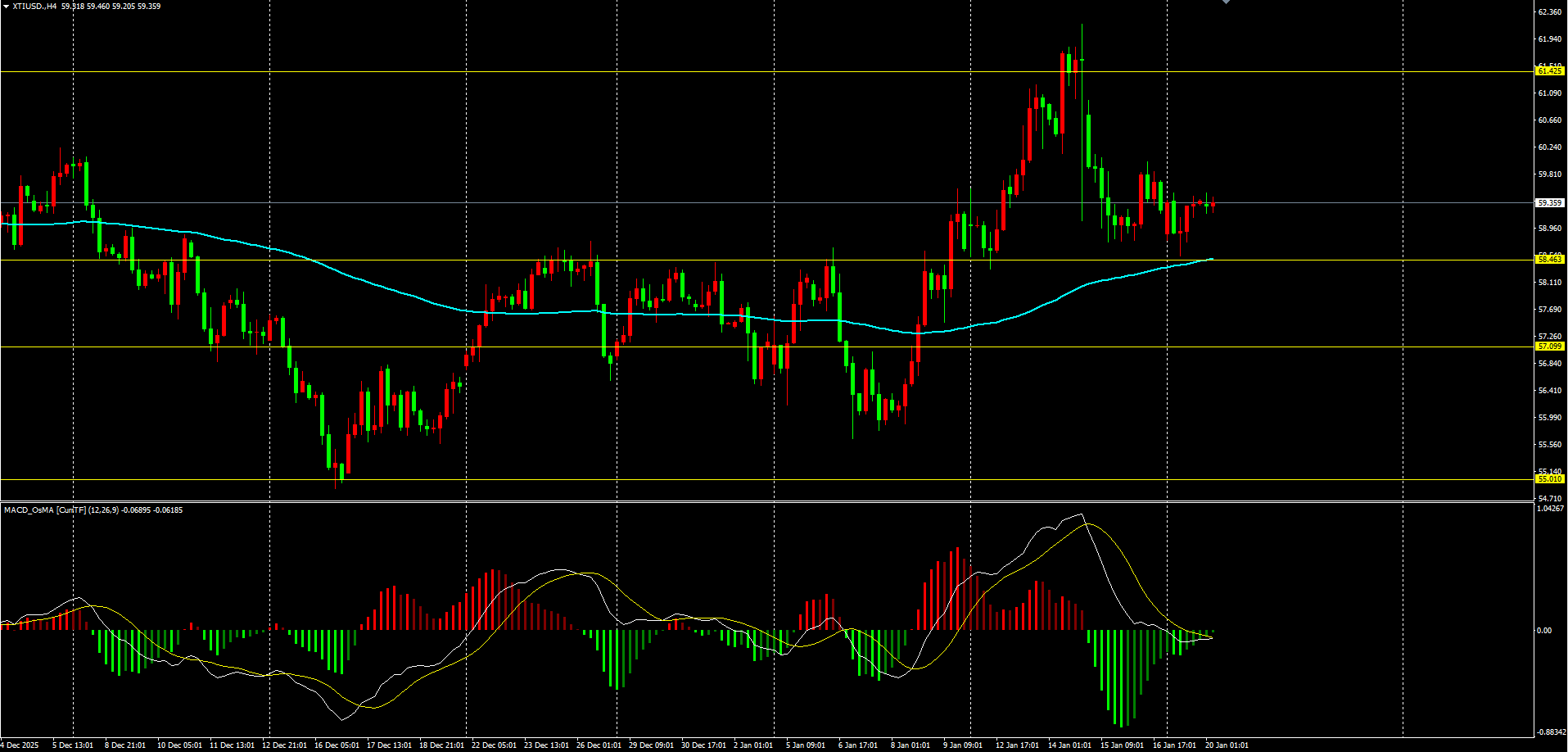Click the 62.360 price scale value
The width and height of the screenshot is (1568, 752).
[1549, 12]
